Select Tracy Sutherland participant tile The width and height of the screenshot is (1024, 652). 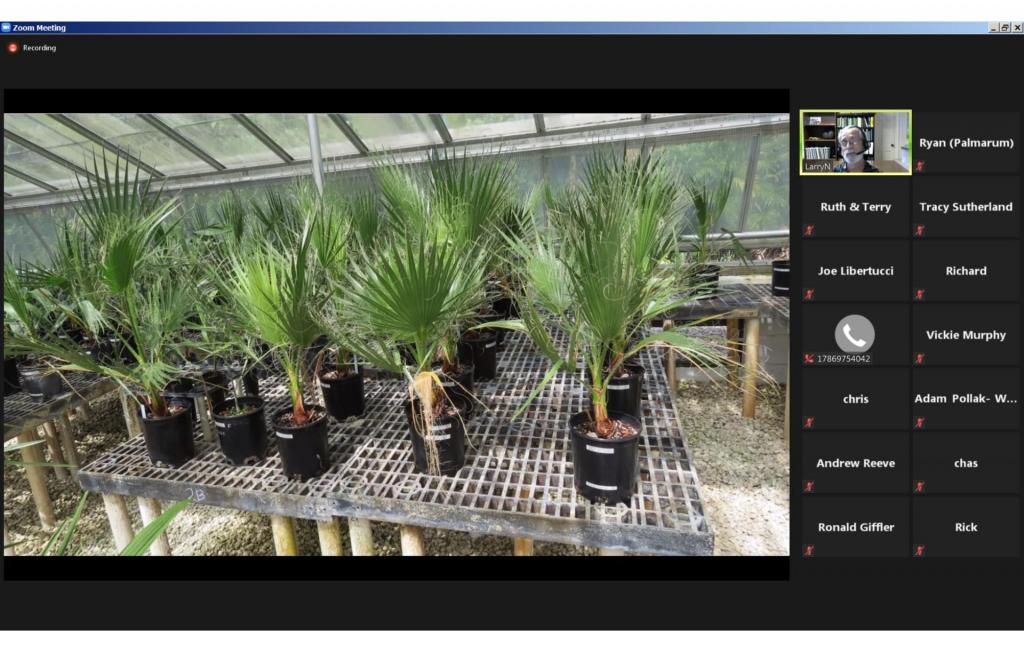(966, 207)
